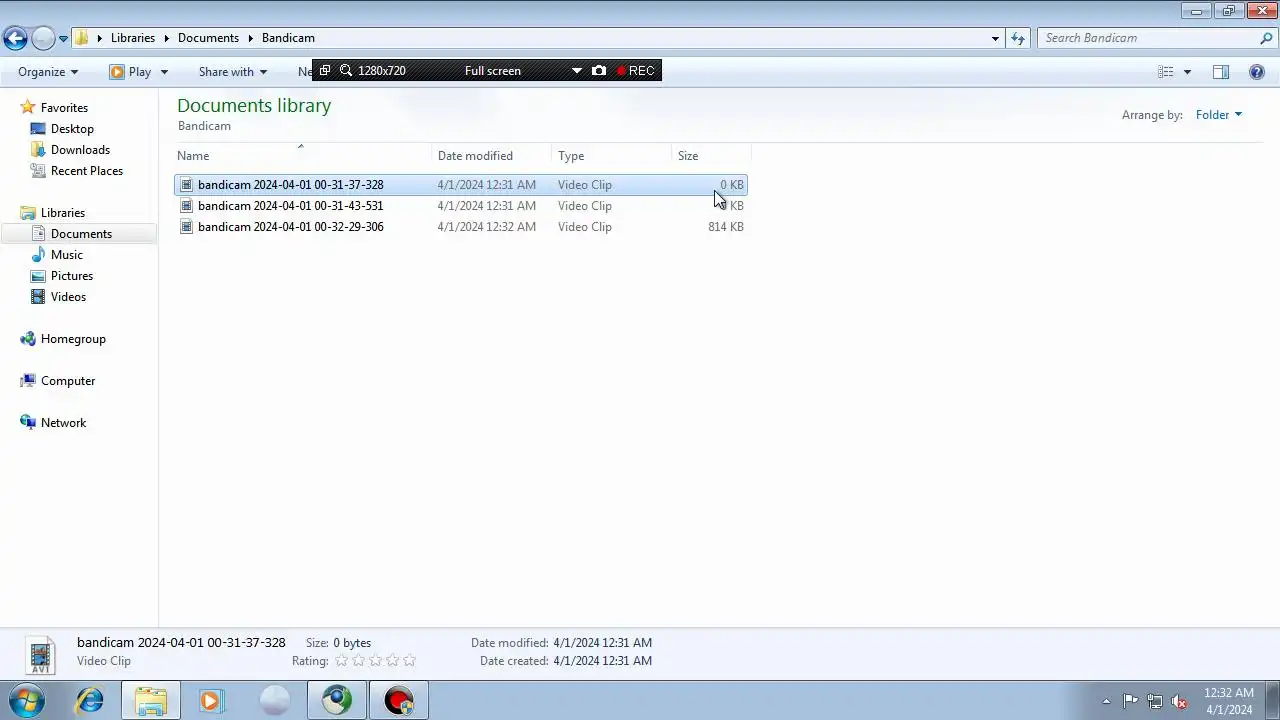The image size is (1280, 720).
Task: Select file bandicam 2024-04-01 00-31-43-531
Action: click(x=460, y=206)
